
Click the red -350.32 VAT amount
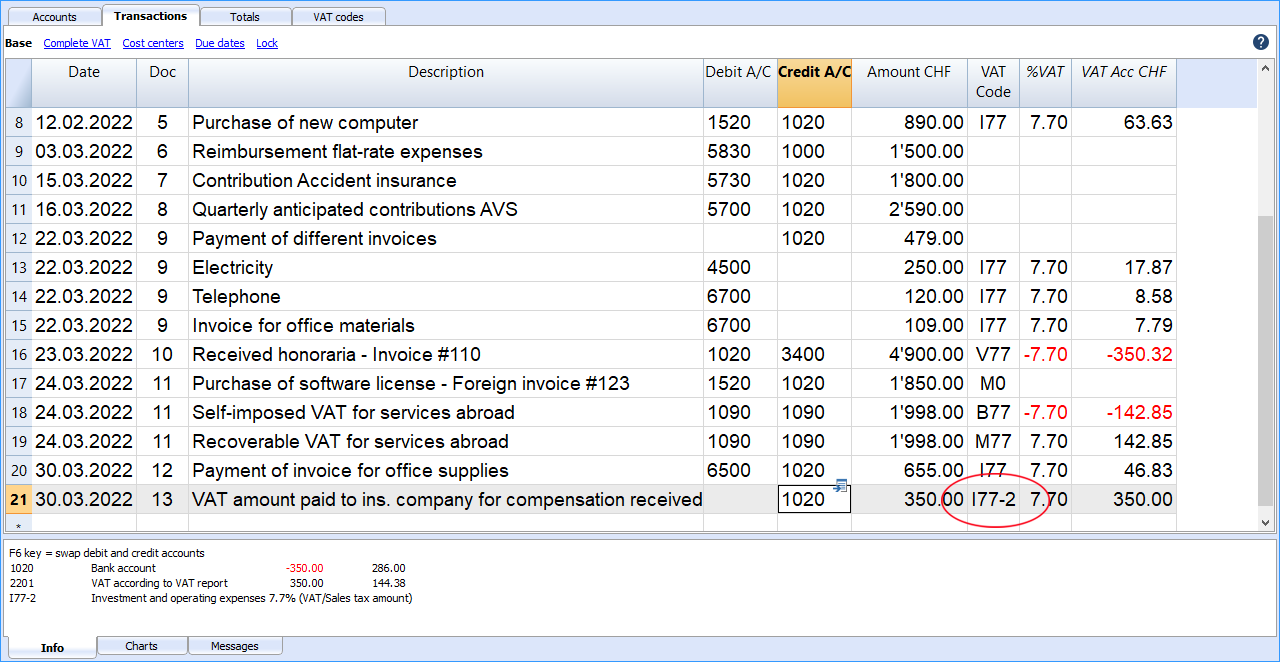1124,355
